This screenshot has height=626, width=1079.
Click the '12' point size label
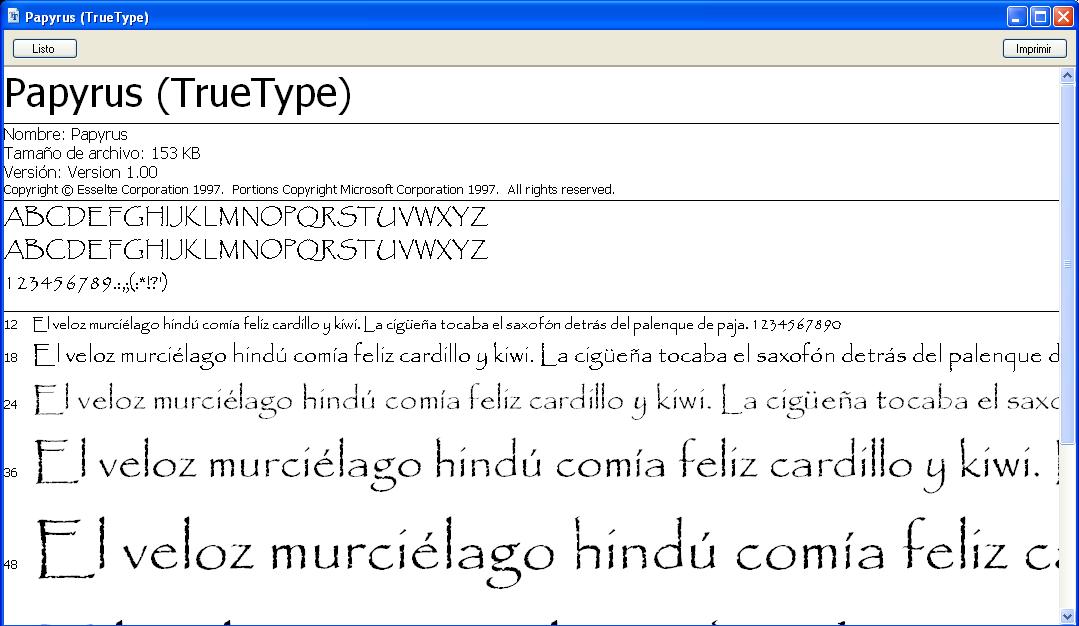click(x=11, y=325)
